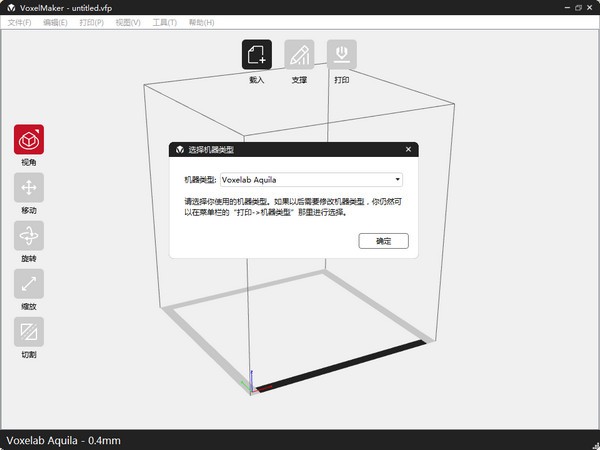Click the VoxelMaker logo in title bar

click(10, 7)
